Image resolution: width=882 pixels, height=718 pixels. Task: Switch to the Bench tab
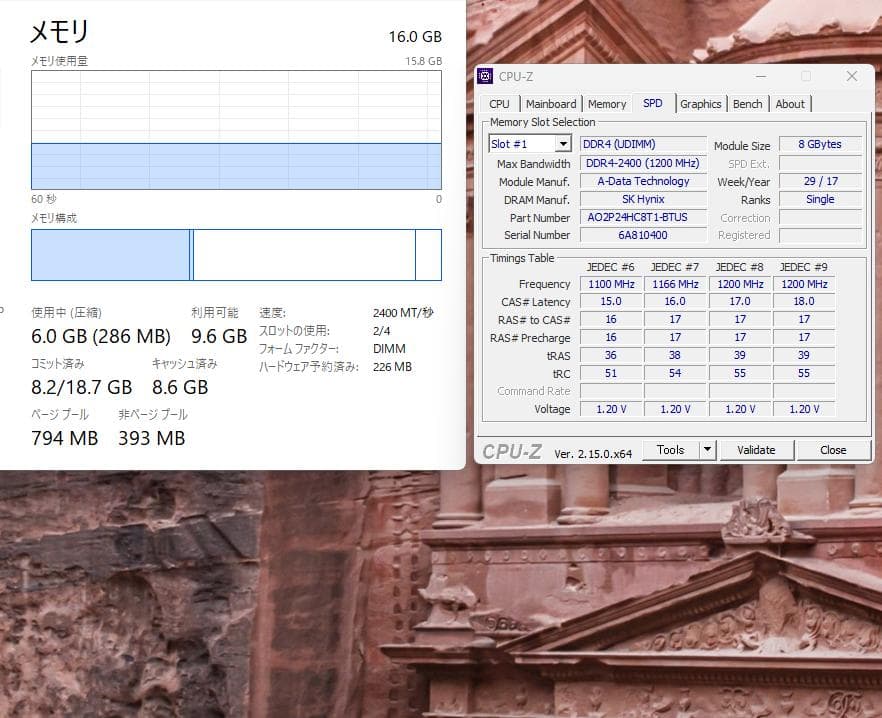(747, 103)
